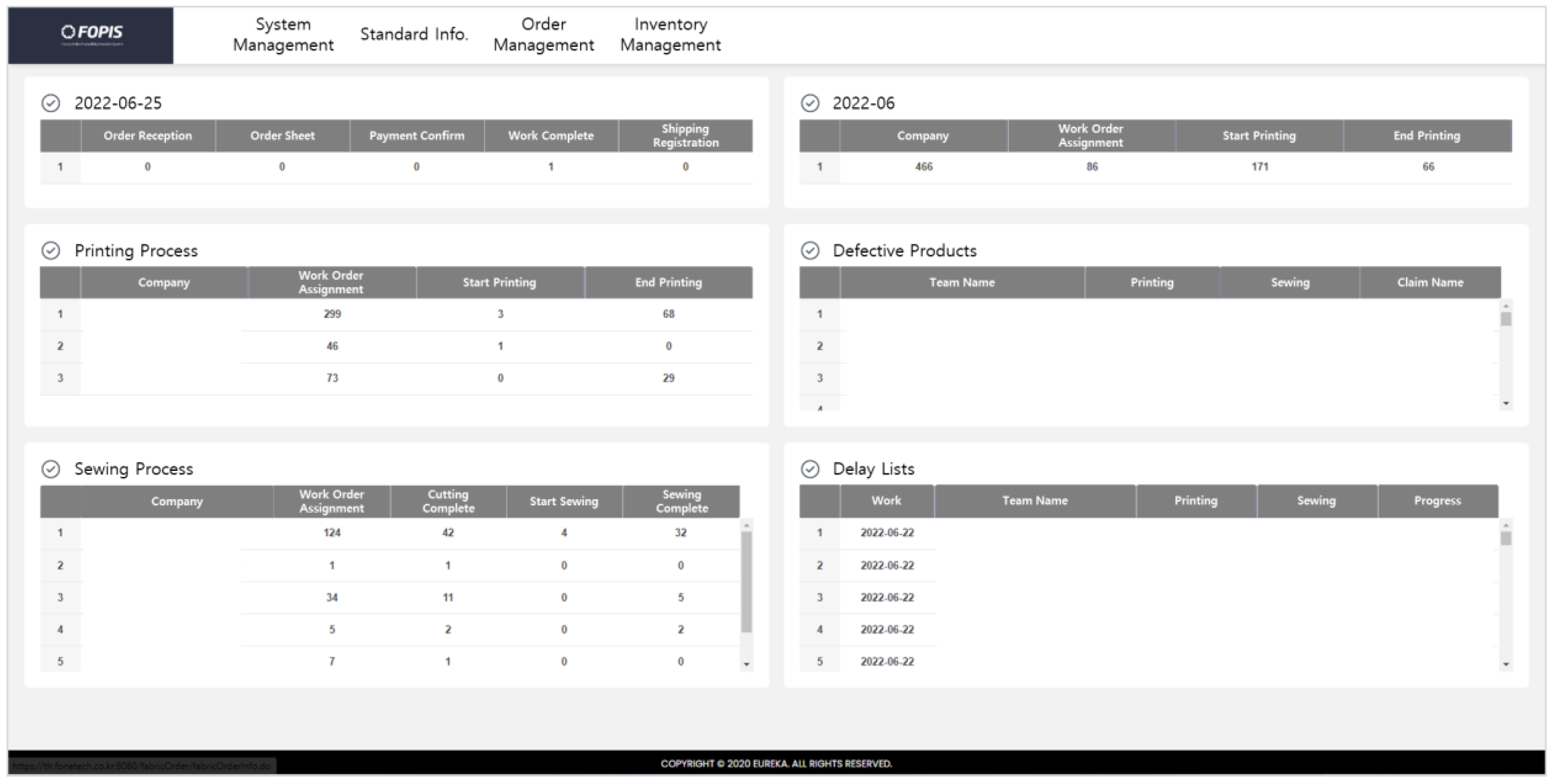The width and height of the screenshot is (1555, 784).
Task: Click check-circle icon beside Defective Products
Action: pos(810,250)
